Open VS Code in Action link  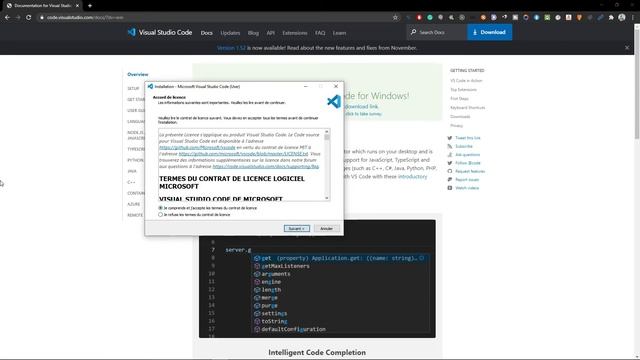click(466, 81)
